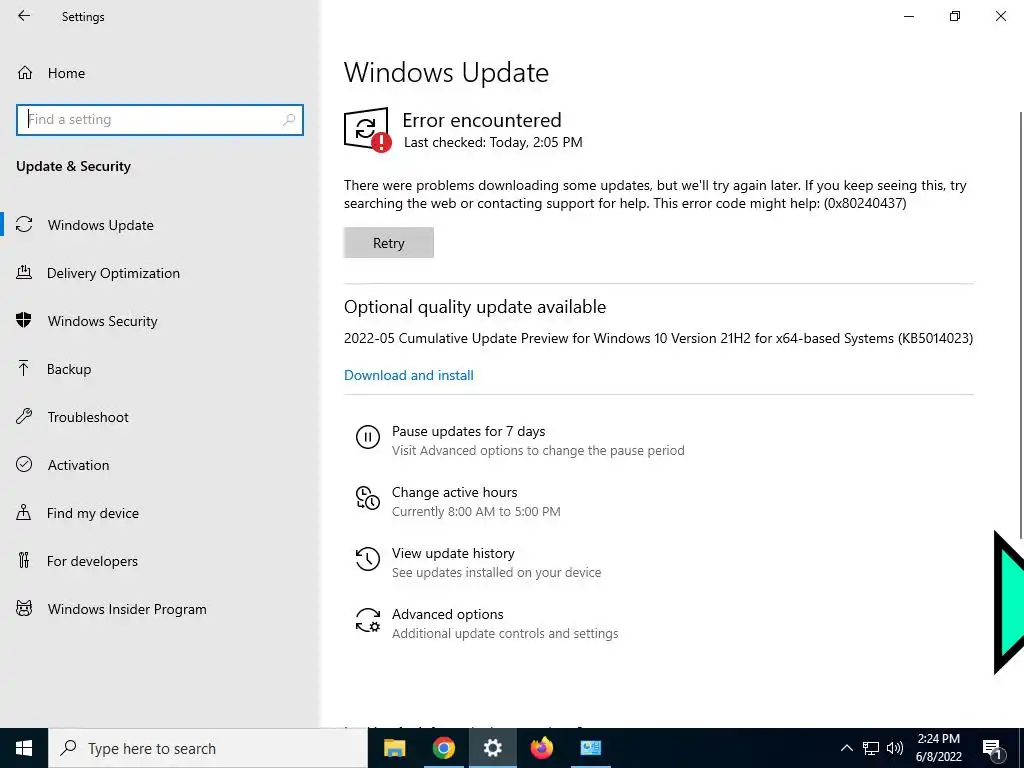Image resolution: width=1024 pixels, height=768 pixels.
Task: Click the Backup upward arrow icon
Action: (24, 368)
